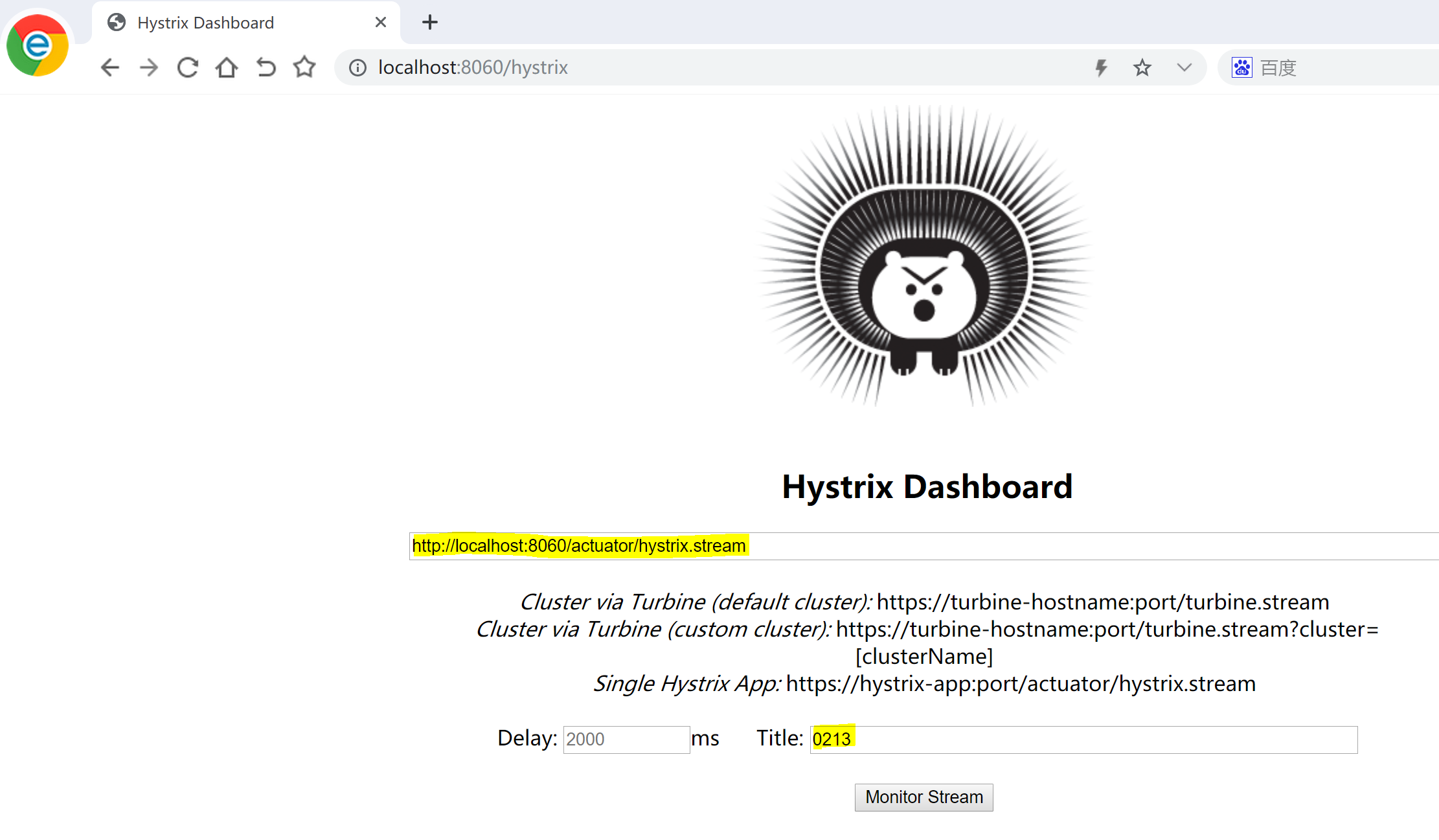Click the Single Hystrix App label
Viewport: 1439px width, 840px height.
point(687,684)
